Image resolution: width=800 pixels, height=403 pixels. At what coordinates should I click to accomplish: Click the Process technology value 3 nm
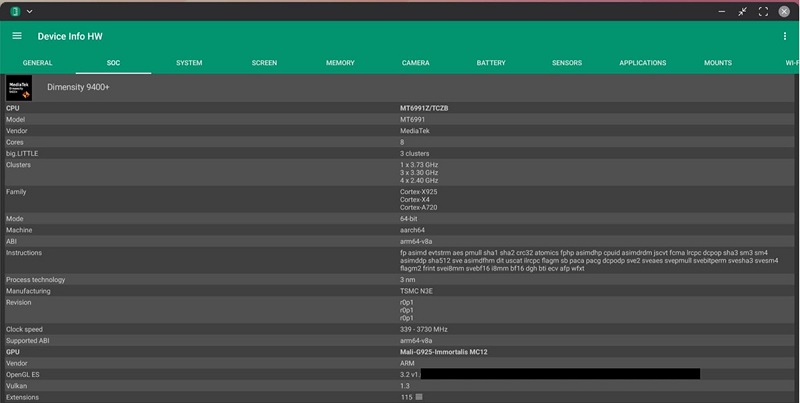408,280
